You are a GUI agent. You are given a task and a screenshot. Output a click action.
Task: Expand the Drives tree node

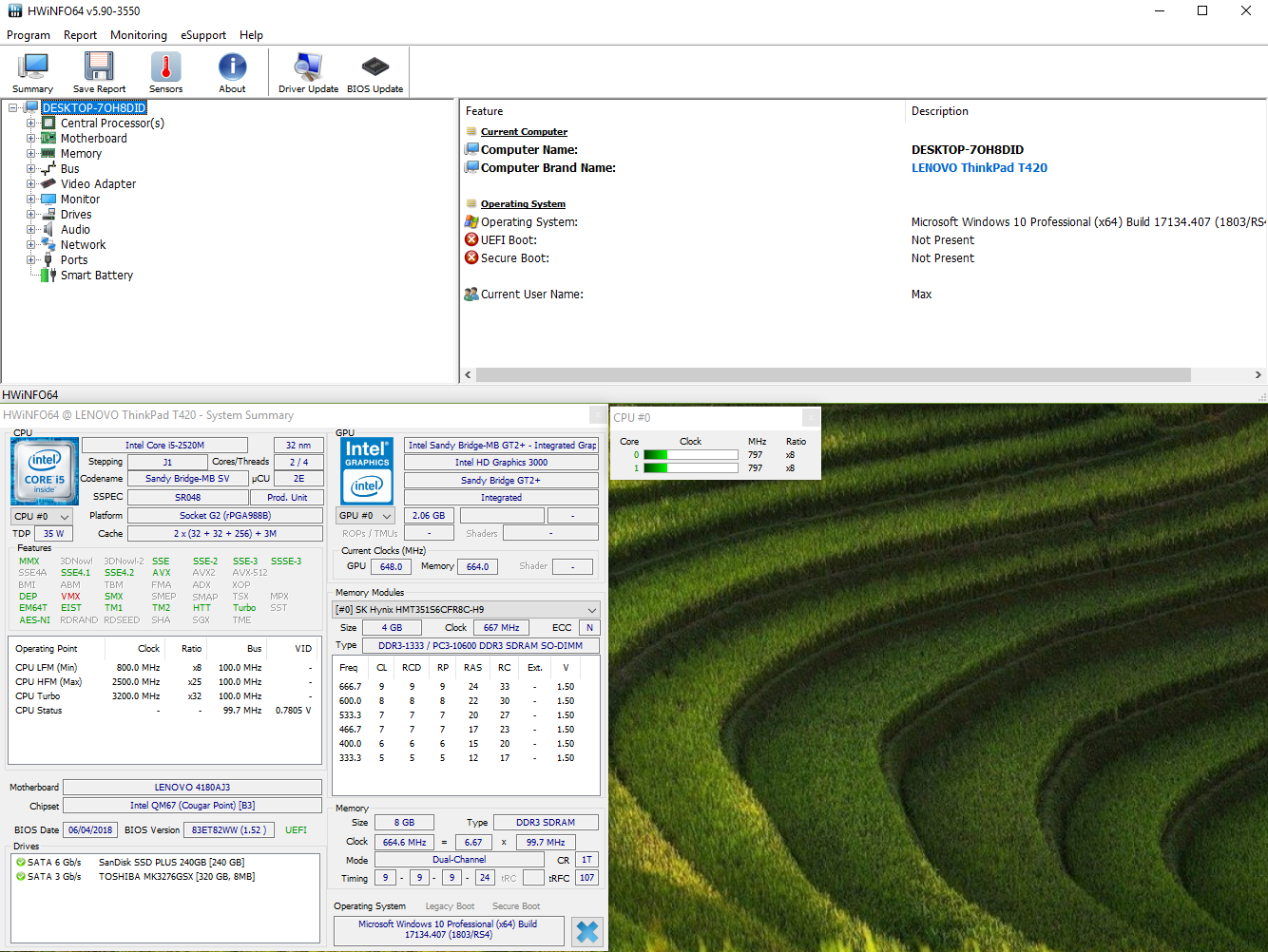[x=31, y=215]
